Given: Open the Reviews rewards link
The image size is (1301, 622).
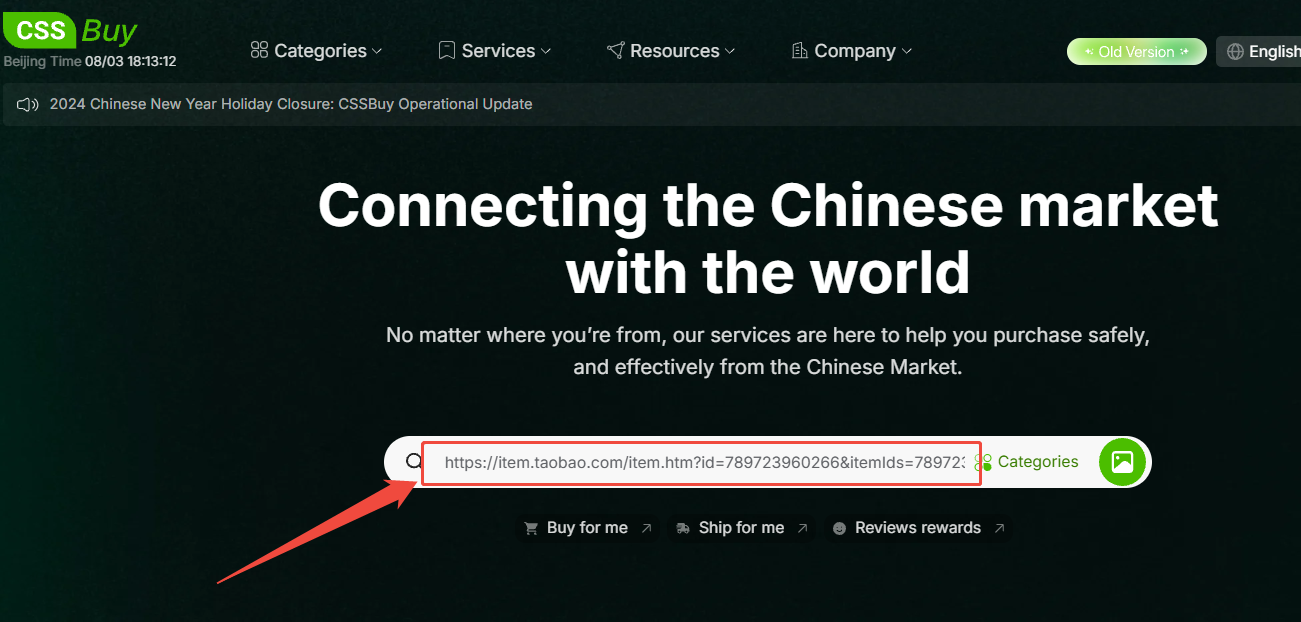Looking at the screenshot, I should pyautogui.click(x=918, y=528).
